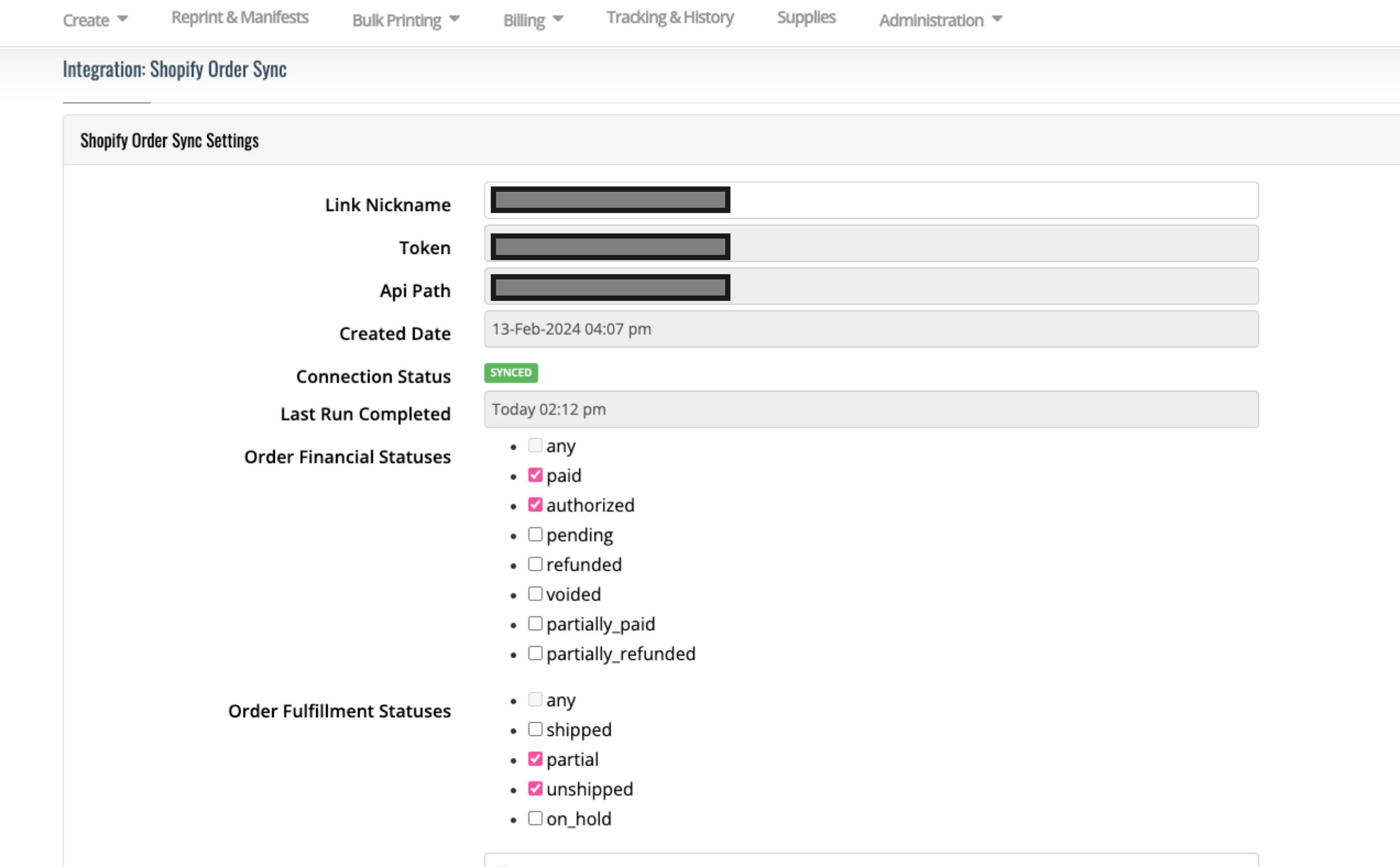This screenshot has height=867, width=1400.
Task: Toggle financial status 'any' checkbox
Action: click(x=534, y=445)
